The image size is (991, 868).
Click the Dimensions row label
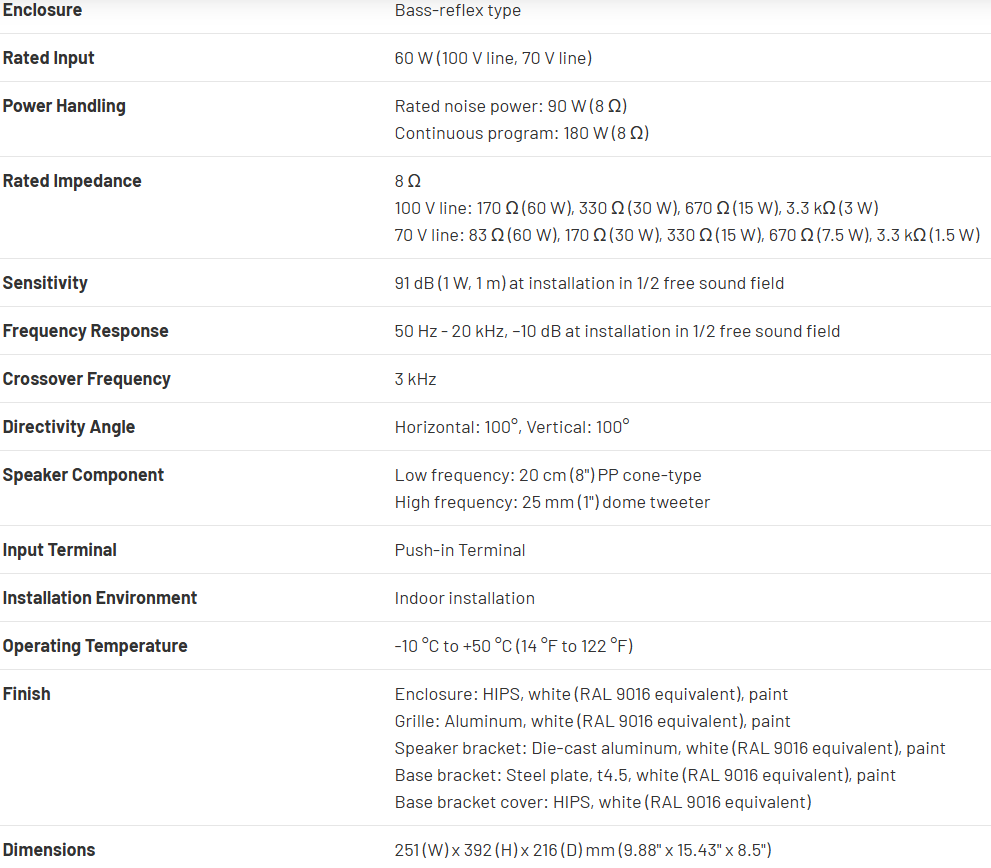coord(49,850)
